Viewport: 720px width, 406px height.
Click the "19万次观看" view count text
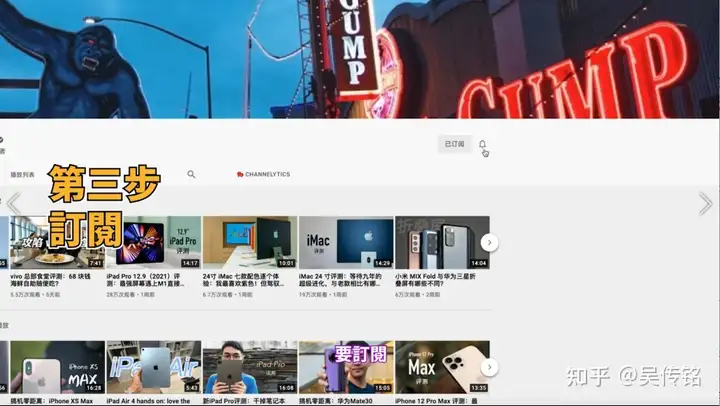[312, 295]
